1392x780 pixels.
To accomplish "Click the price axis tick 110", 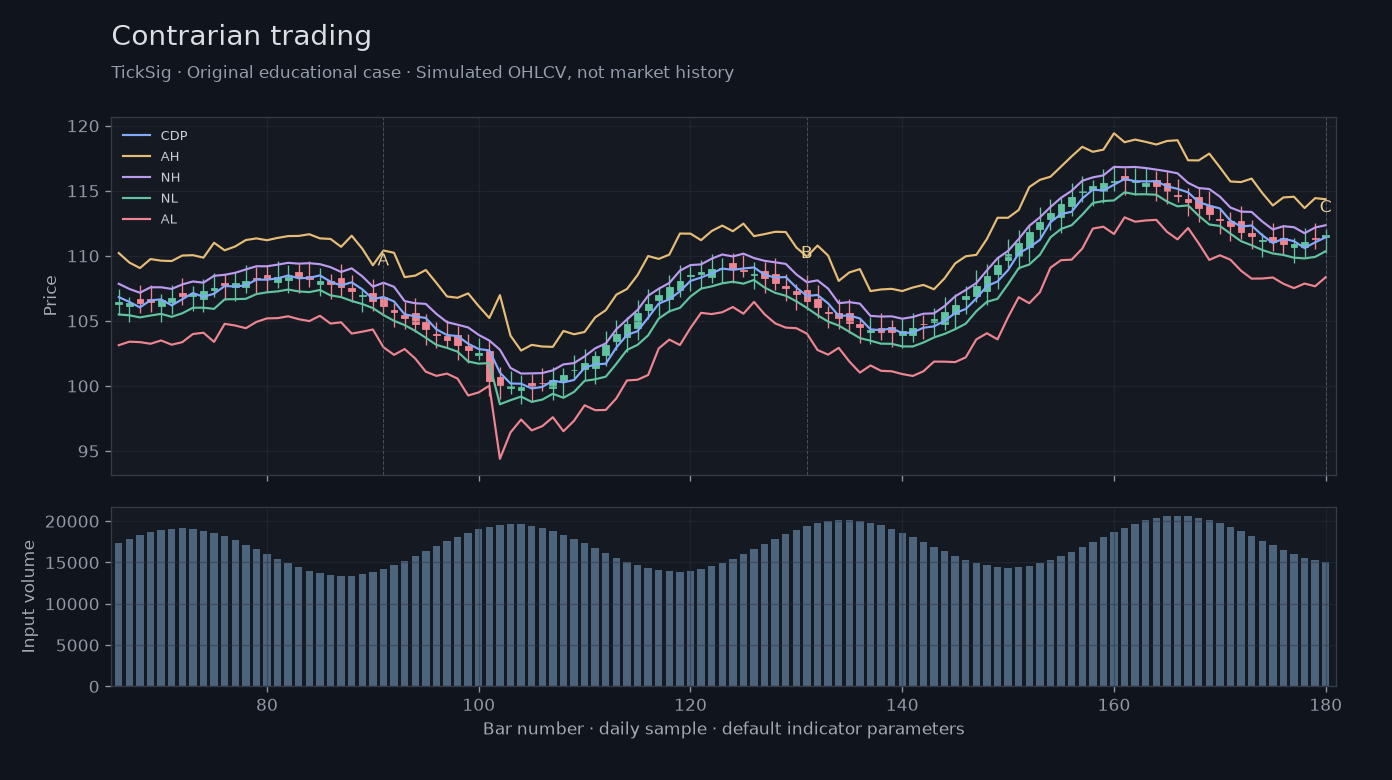I will [84, 257].
